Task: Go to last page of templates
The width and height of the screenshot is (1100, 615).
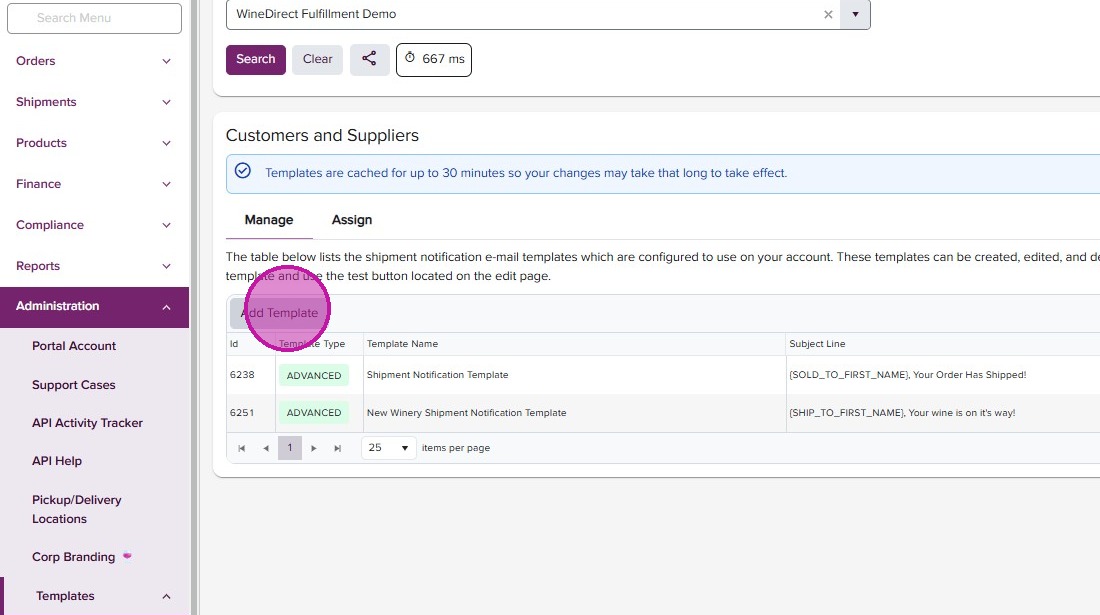Action: coord(338,448)
